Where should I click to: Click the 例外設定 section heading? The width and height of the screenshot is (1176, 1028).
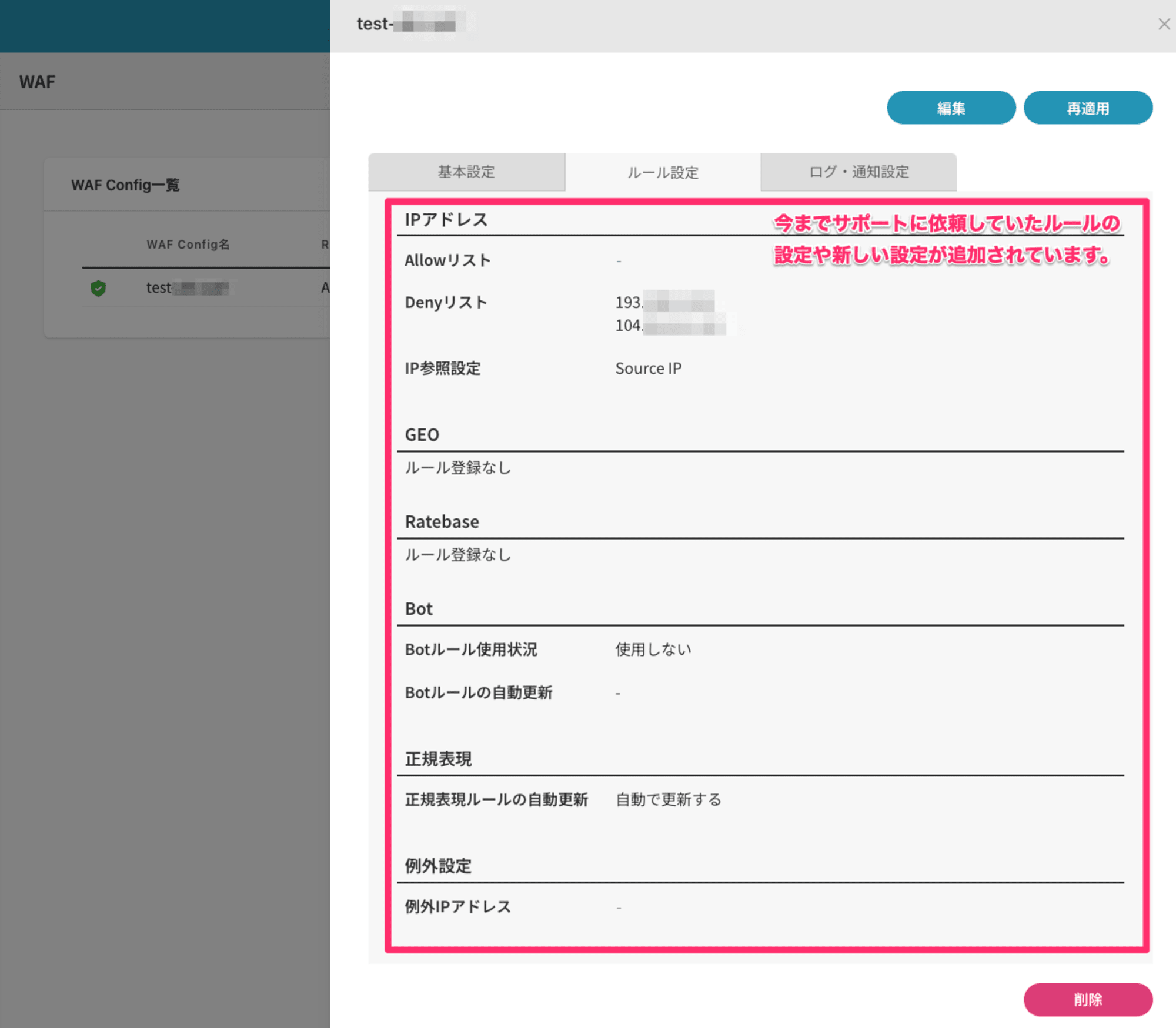click(x=438, y=866)
